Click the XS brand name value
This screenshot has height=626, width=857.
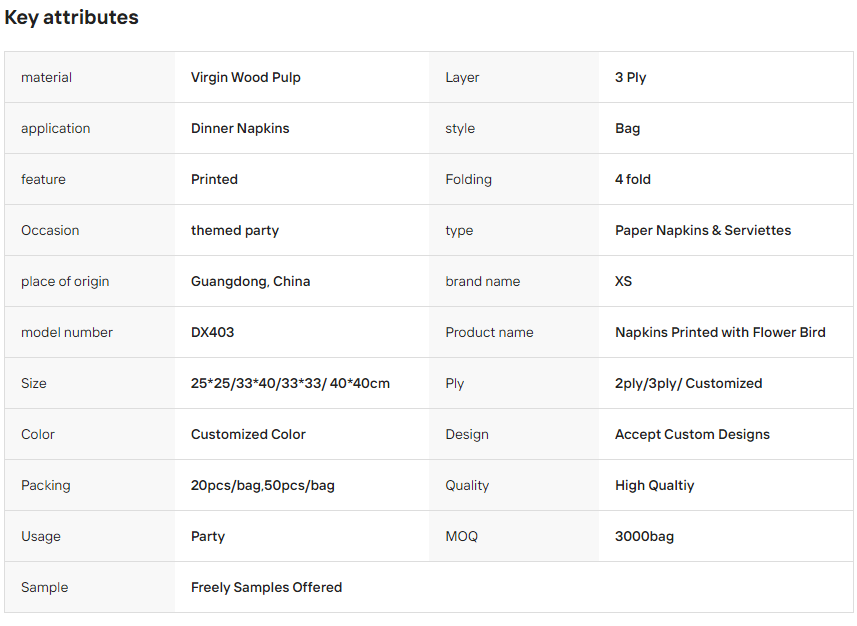point(623,282)
